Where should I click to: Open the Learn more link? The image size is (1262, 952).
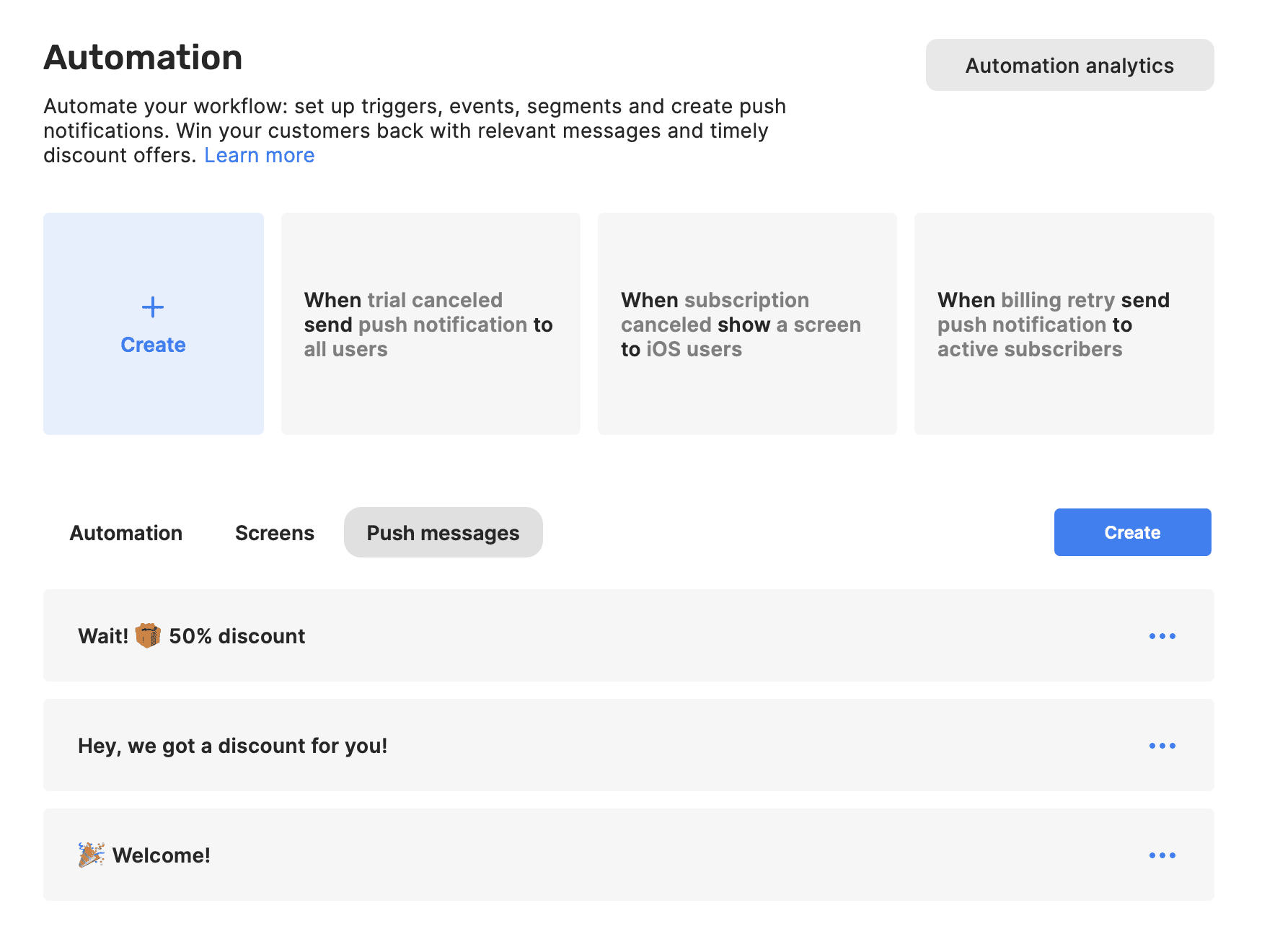(259, 154)
